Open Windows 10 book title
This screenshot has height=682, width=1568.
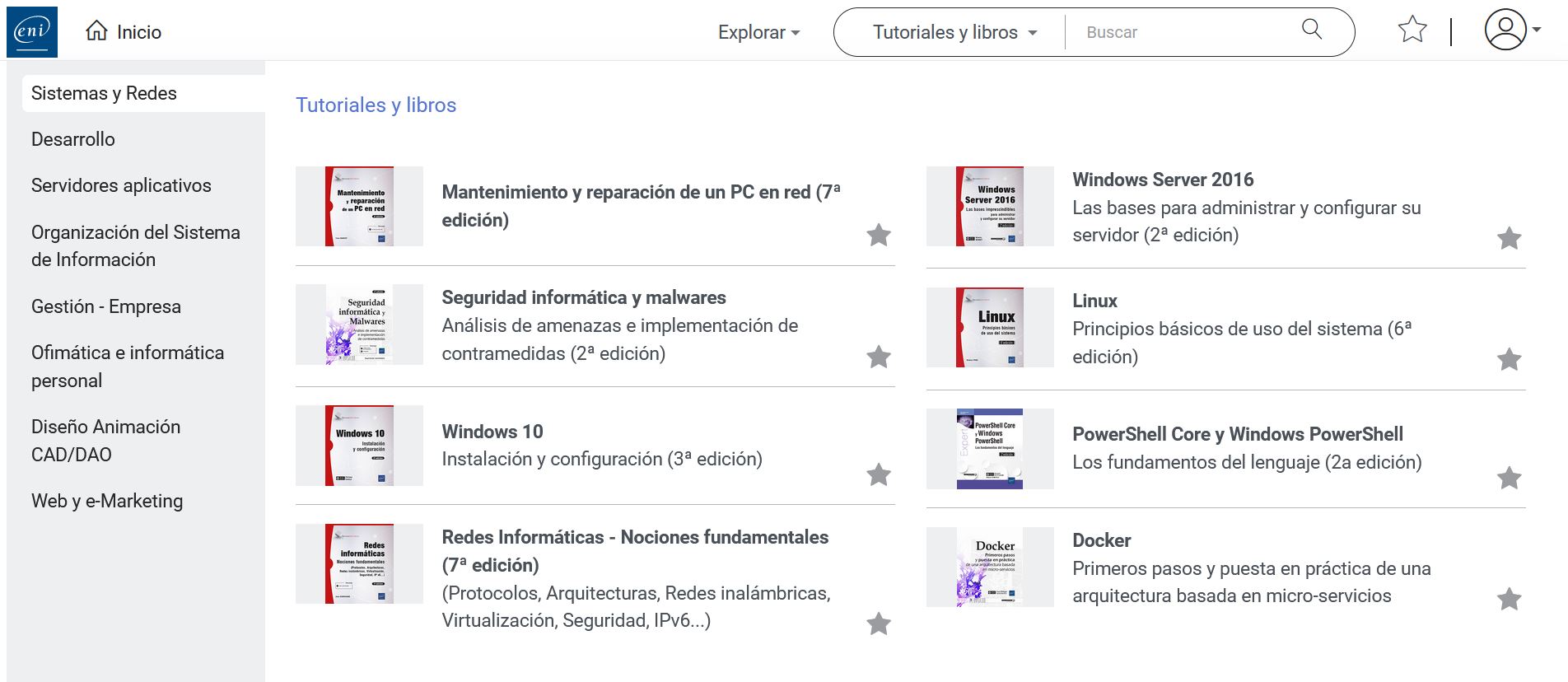click(x=492, y=432)
